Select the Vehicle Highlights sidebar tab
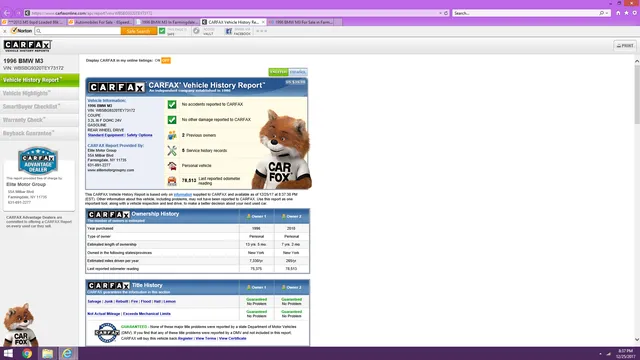 click(40, 93)
